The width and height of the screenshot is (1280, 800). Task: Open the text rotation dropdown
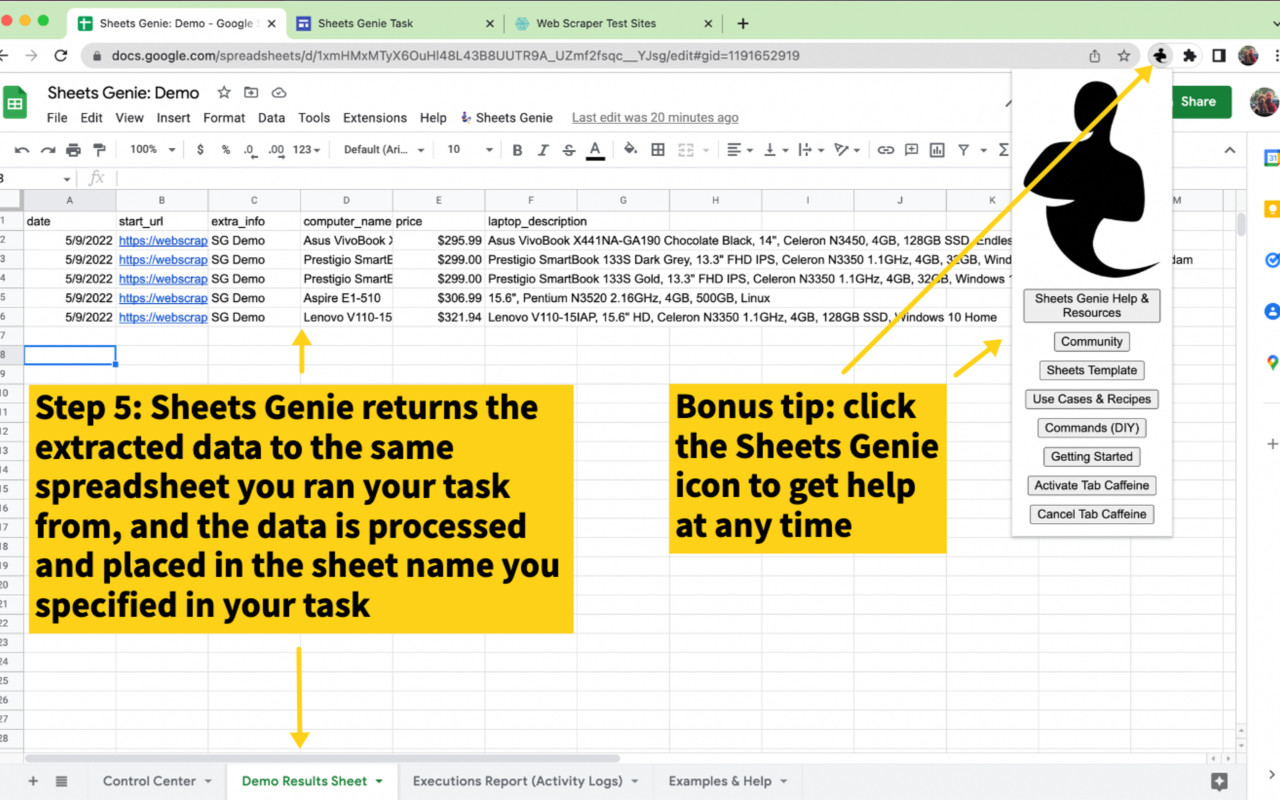click(846, 150)
